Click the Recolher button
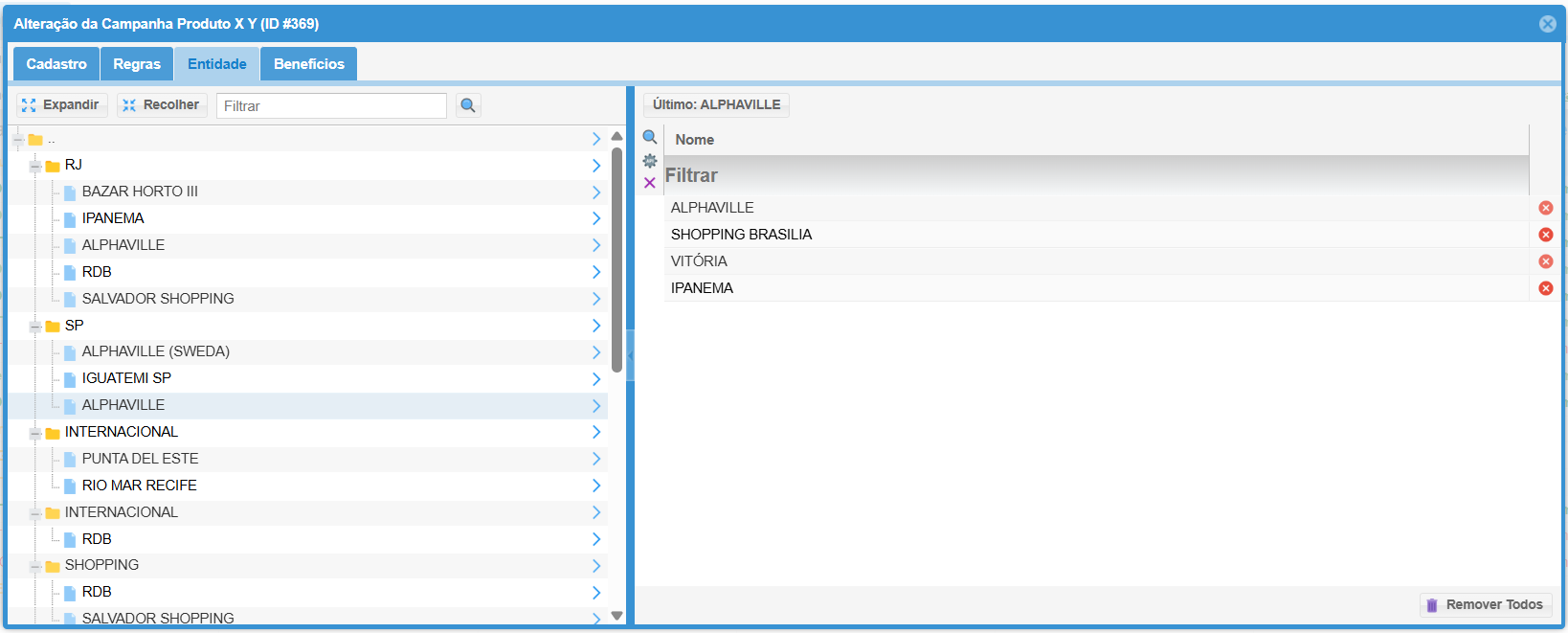The height and width of the screenshot is (633, 1568). click(162, 105)
